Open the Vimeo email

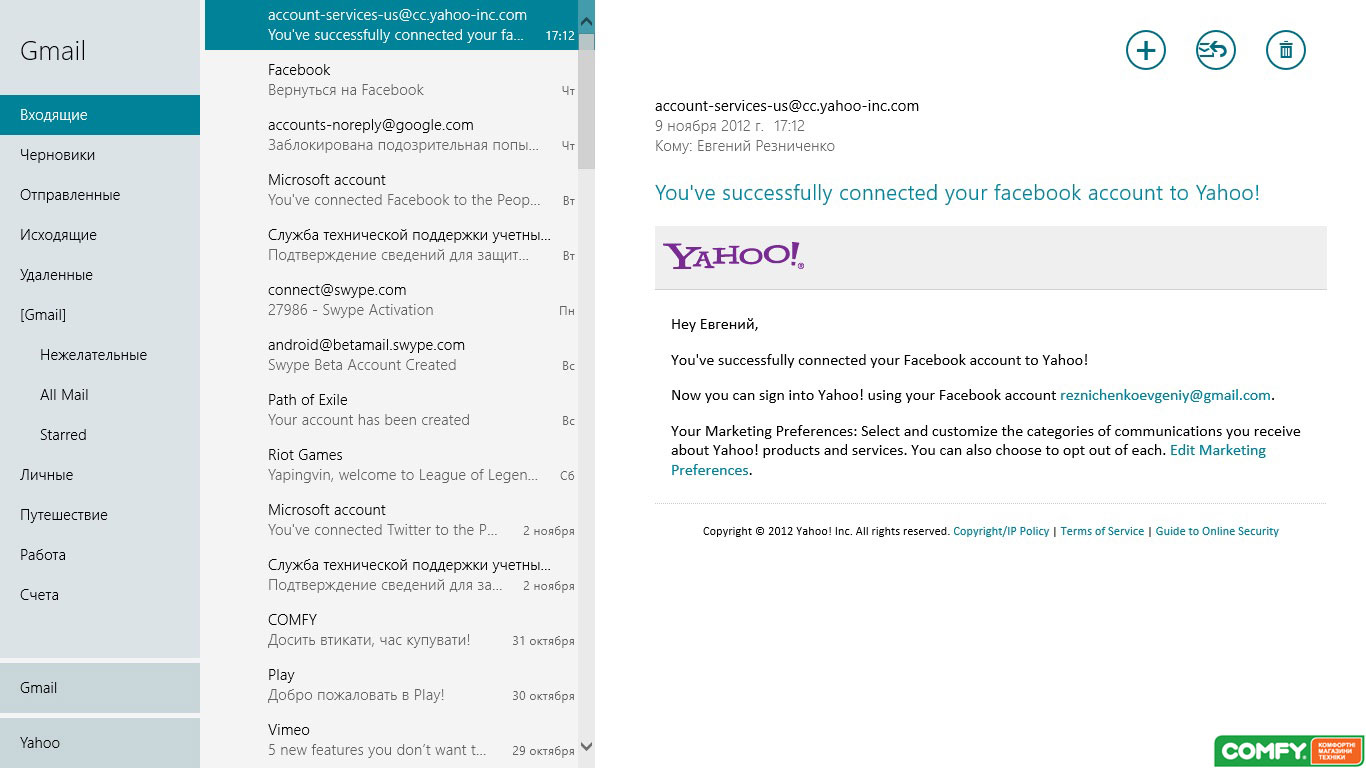coord(392,740)
